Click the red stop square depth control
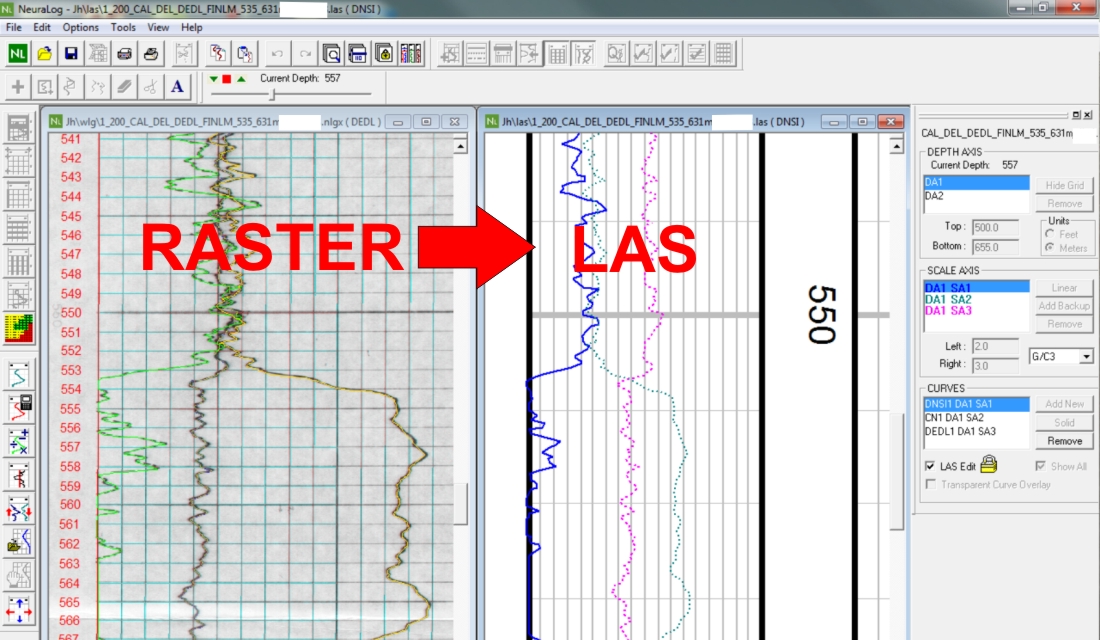Screen dimensions: 1100x640 [x=227, y=79]
